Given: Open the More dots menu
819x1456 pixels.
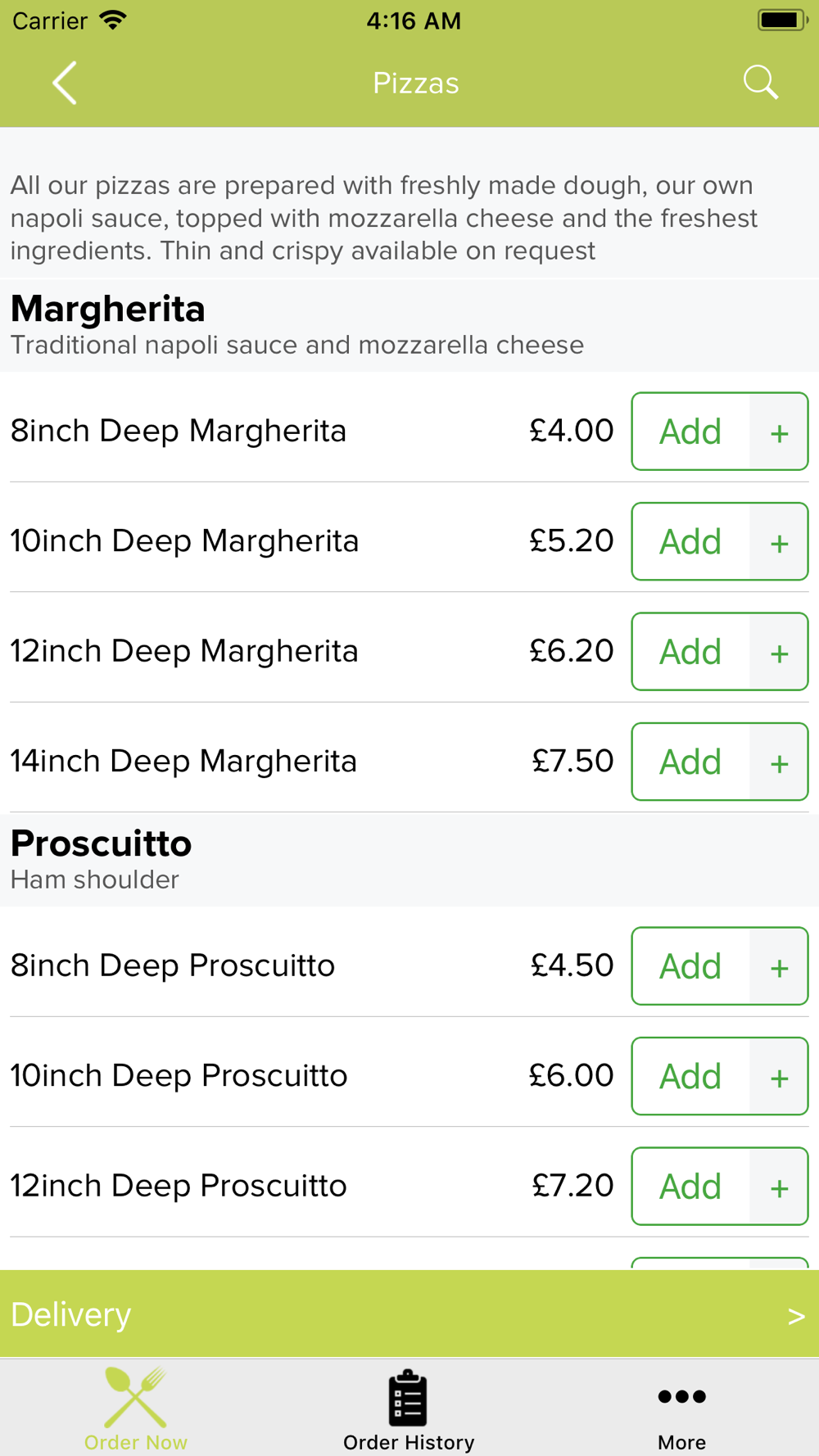Looking at the screenshot, I should click(681, 1409).
